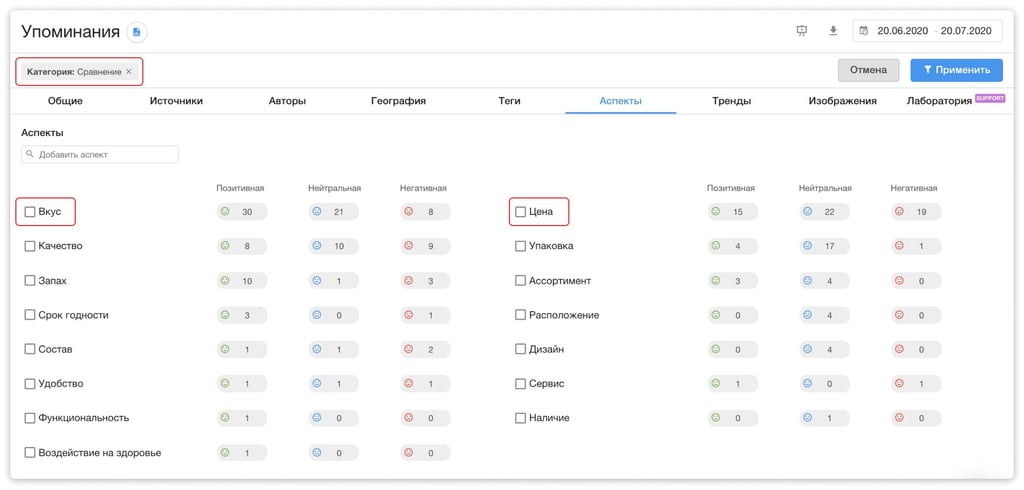Open the presentation mode icon
This screenshot has height=490, width=1024.
(802, 31)
